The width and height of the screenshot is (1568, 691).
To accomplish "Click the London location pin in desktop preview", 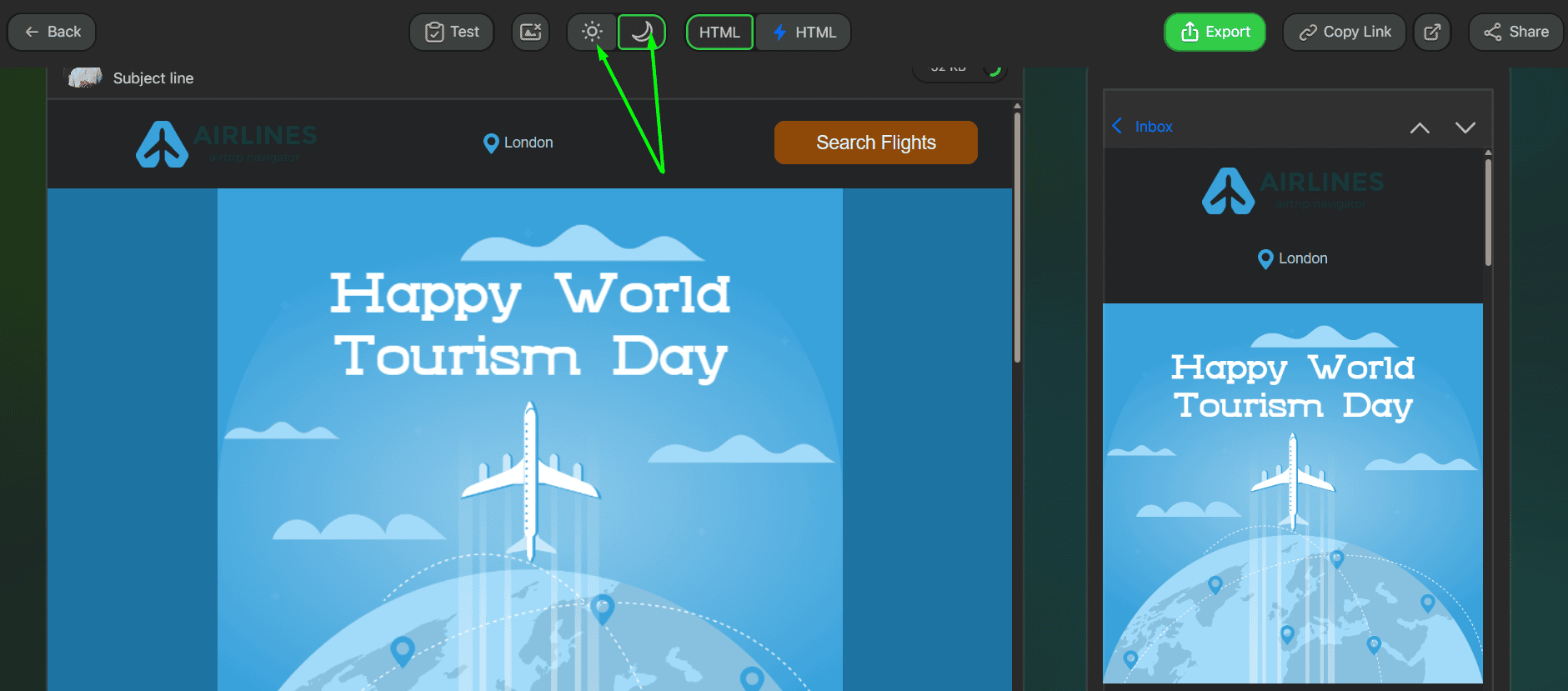I will point(491,143).
